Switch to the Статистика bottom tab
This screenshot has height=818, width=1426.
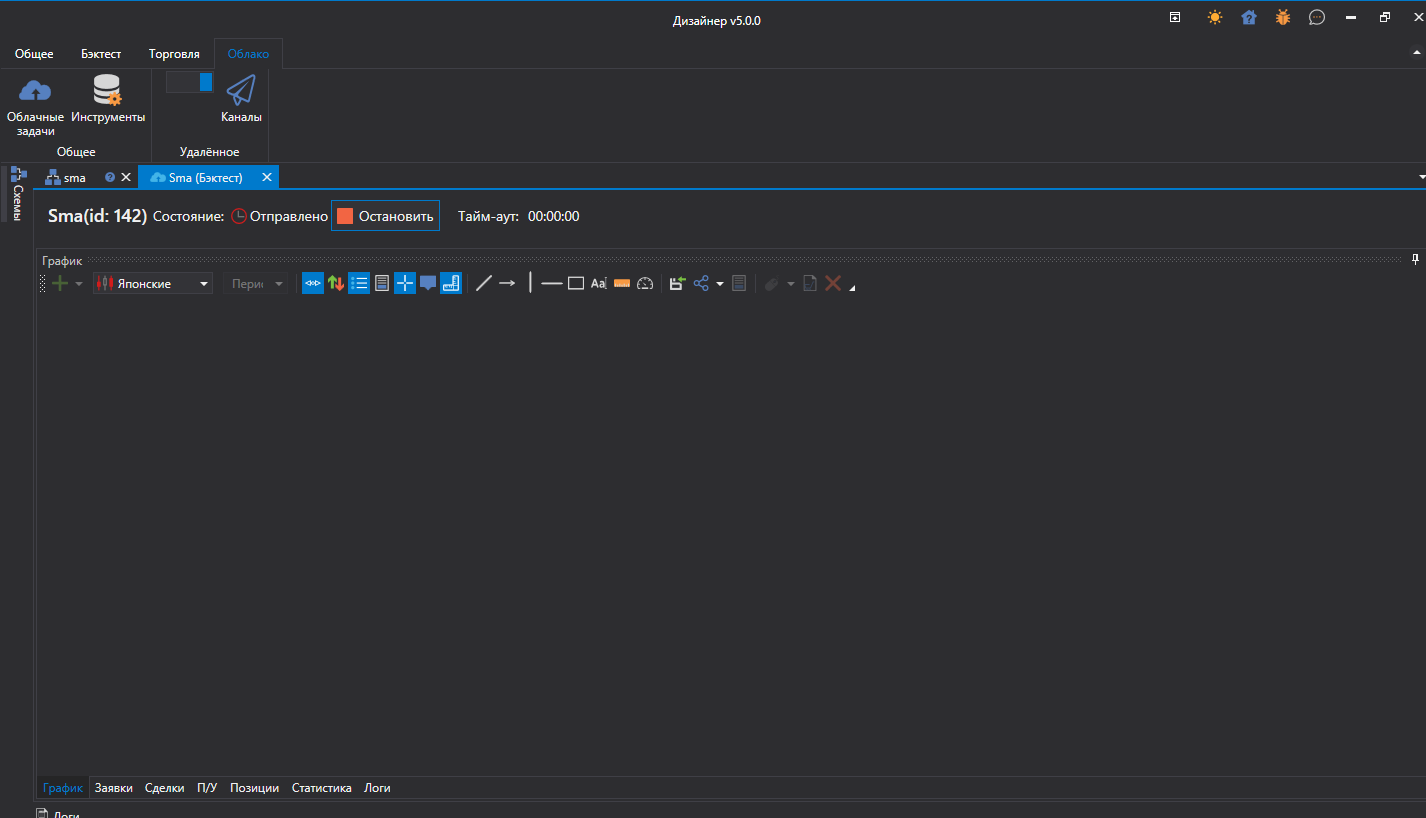tap(322, 788)
